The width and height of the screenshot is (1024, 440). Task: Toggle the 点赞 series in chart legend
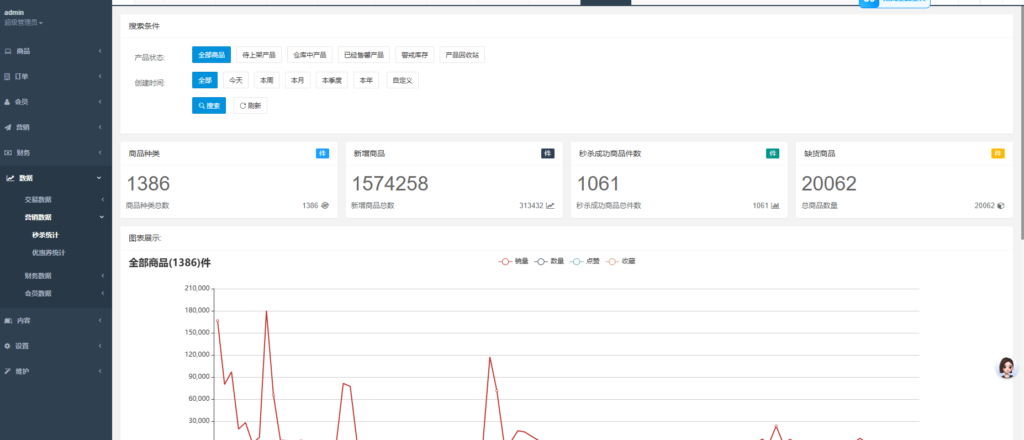coord(584,261)
